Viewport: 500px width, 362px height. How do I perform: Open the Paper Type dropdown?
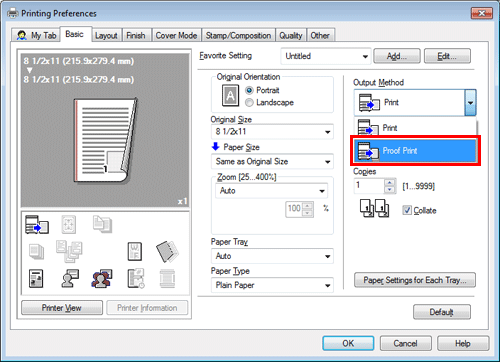(x=272, y=285)
